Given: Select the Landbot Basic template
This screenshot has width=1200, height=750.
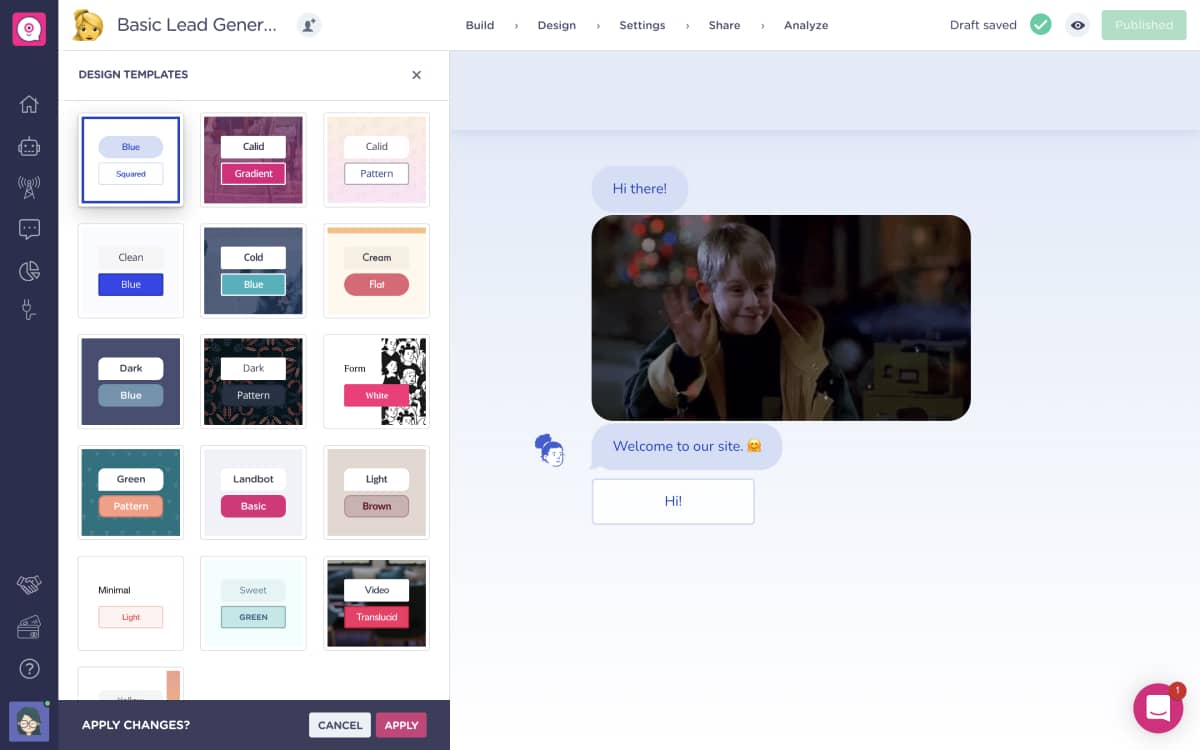Looking at the screenshot, I should 253,493.
